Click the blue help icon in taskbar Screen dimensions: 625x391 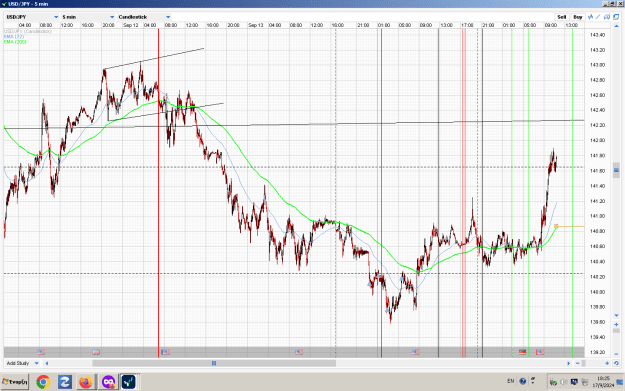[x=523, y=381]
